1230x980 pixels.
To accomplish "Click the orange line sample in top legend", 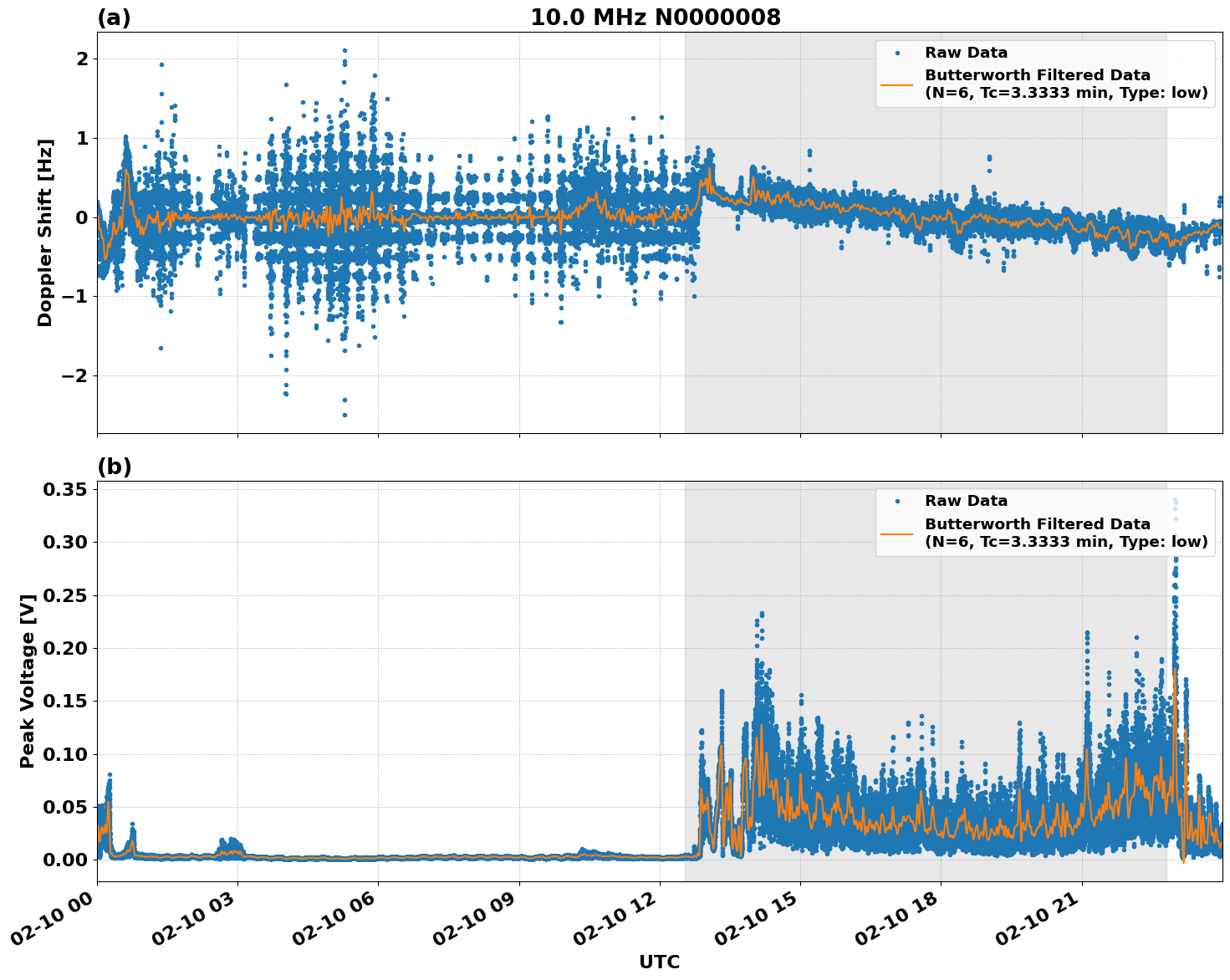I will click(x=899, y=84).
